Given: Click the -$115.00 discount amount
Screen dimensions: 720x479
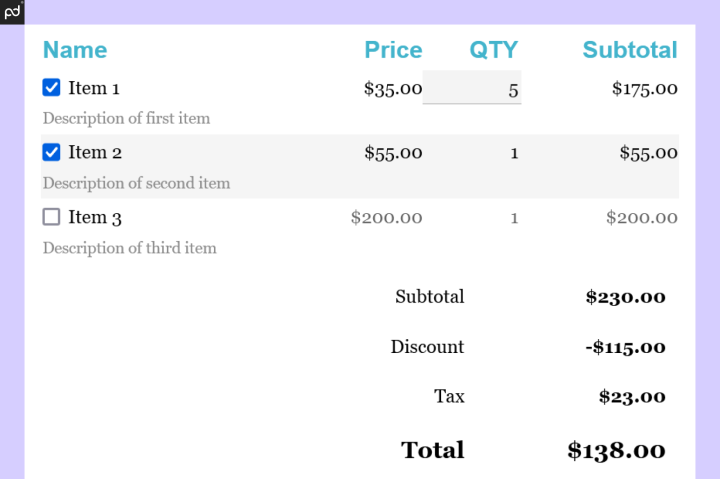Looking at the screenshot, I should (625, 347).
